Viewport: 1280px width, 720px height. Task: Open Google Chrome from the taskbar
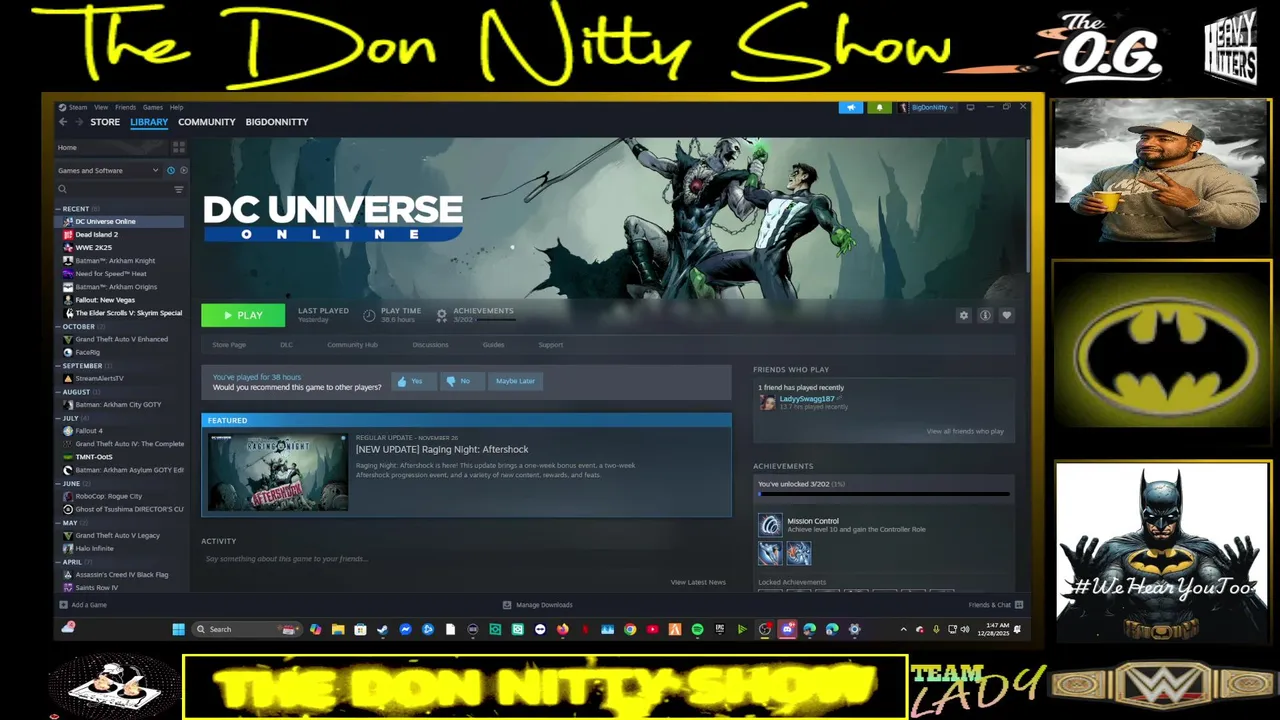pyautogui.click(x=630, y=629)
